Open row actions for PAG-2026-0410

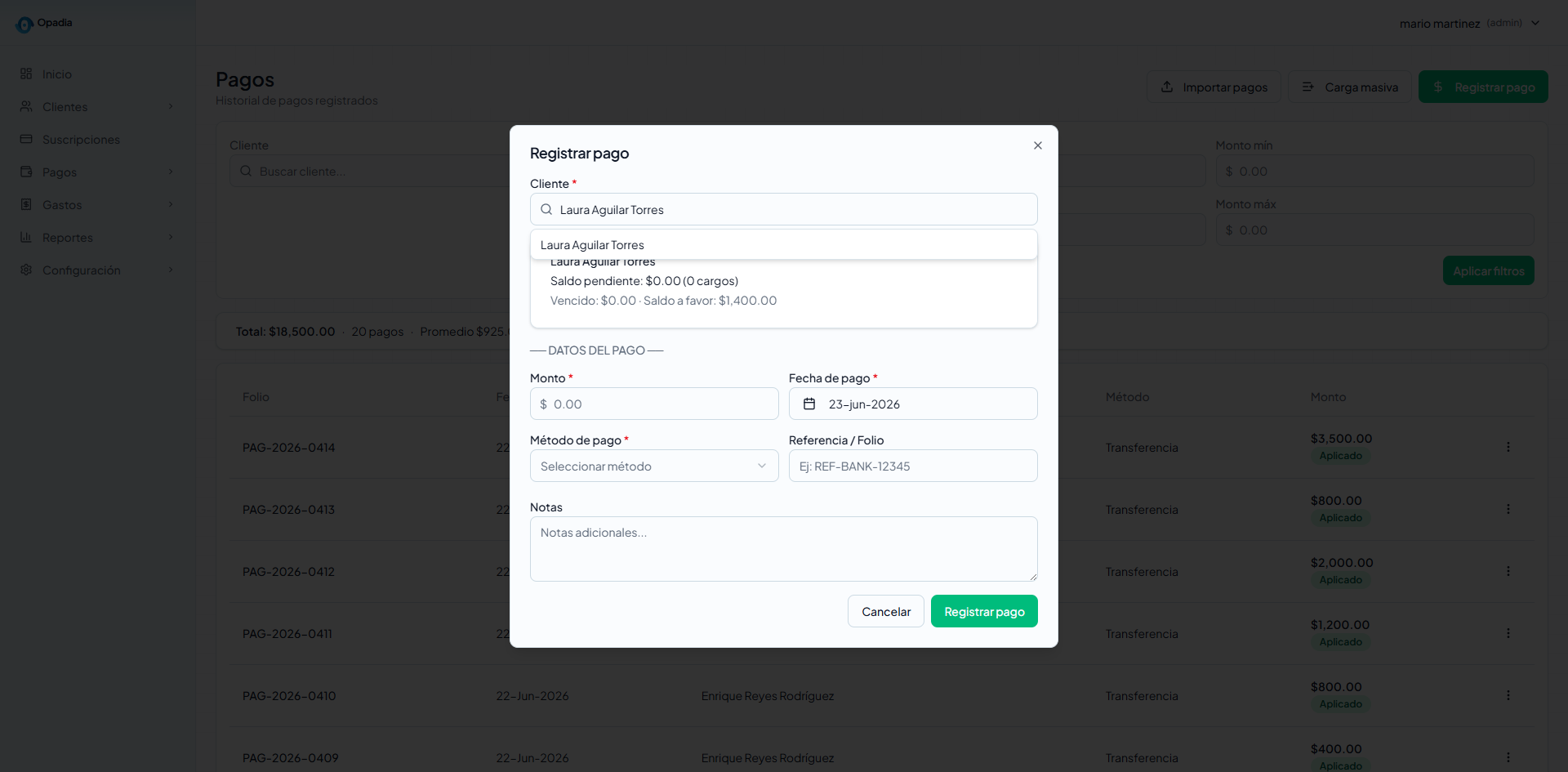click(x=1508, y=695)
